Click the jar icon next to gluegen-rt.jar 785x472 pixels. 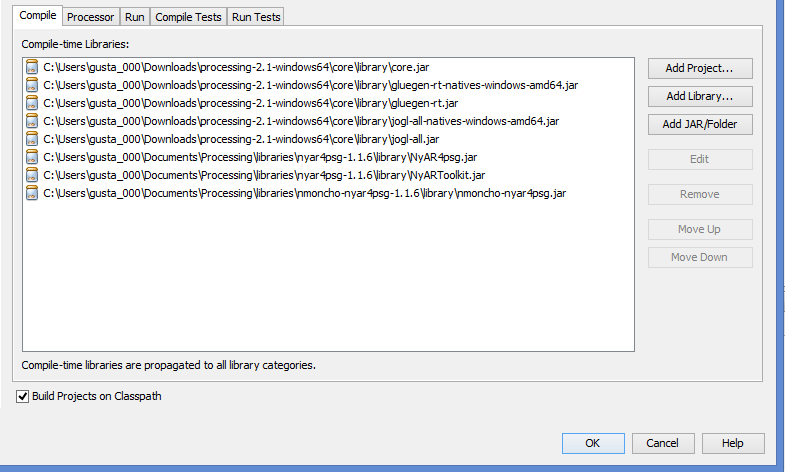pos(32,103)
